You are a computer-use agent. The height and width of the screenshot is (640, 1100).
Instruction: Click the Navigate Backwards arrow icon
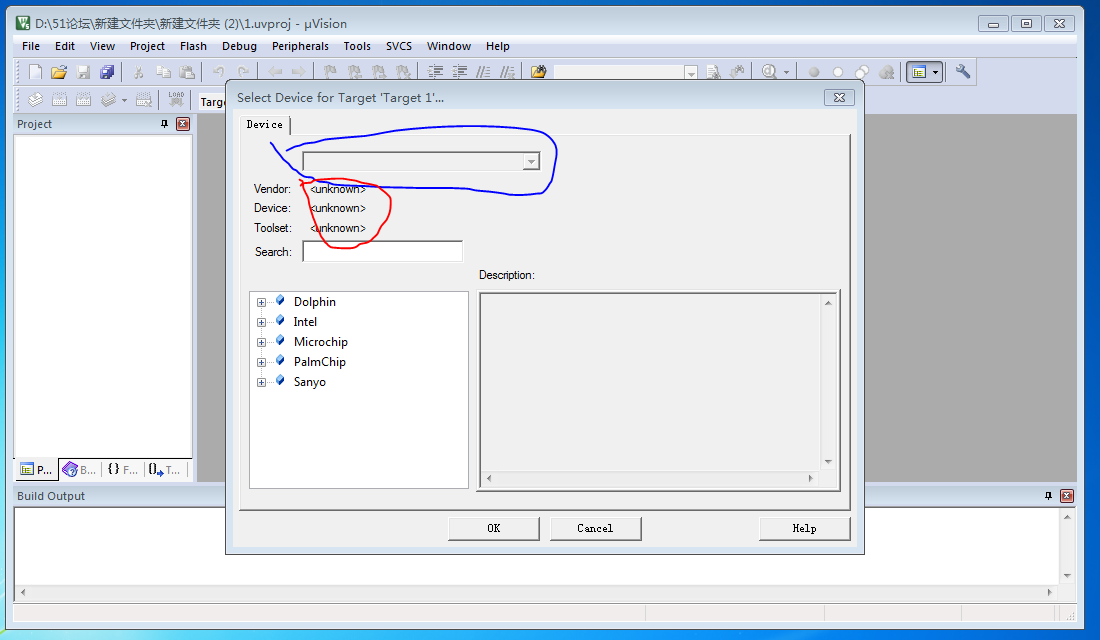[x=275, y=72]
